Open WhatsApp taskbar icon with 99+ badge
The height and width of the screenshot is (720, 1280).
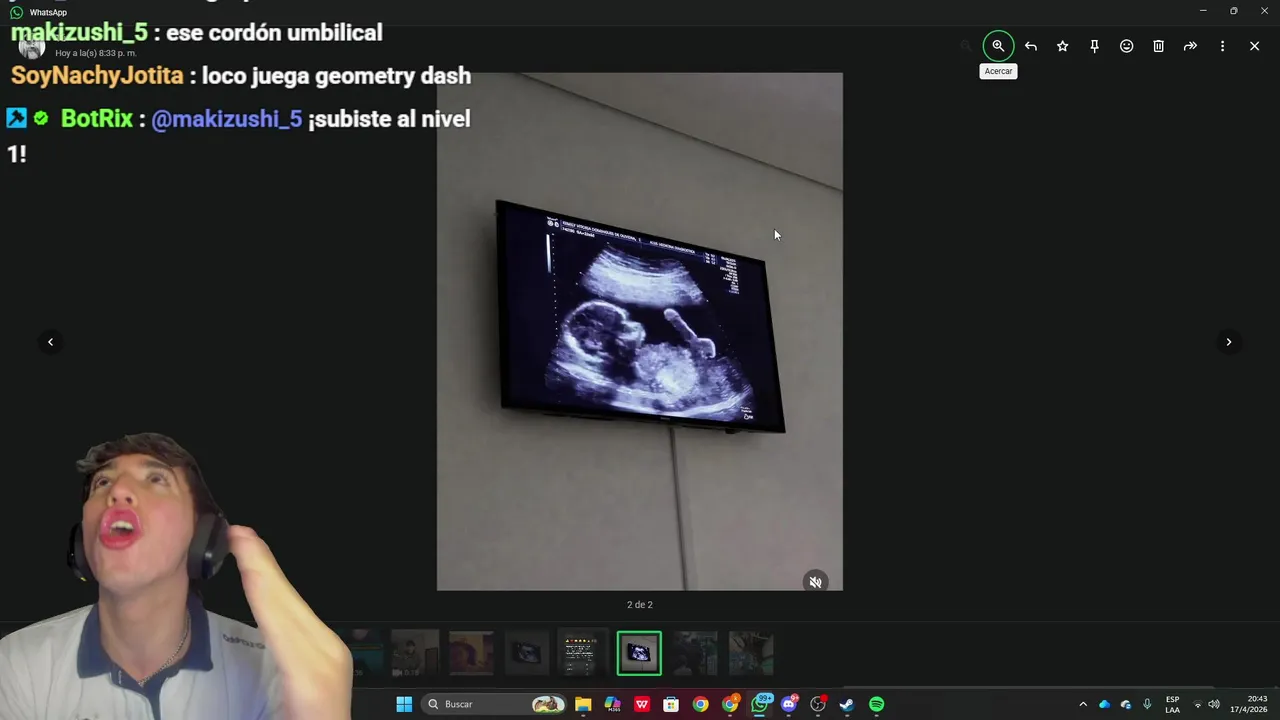pos(761,704)
